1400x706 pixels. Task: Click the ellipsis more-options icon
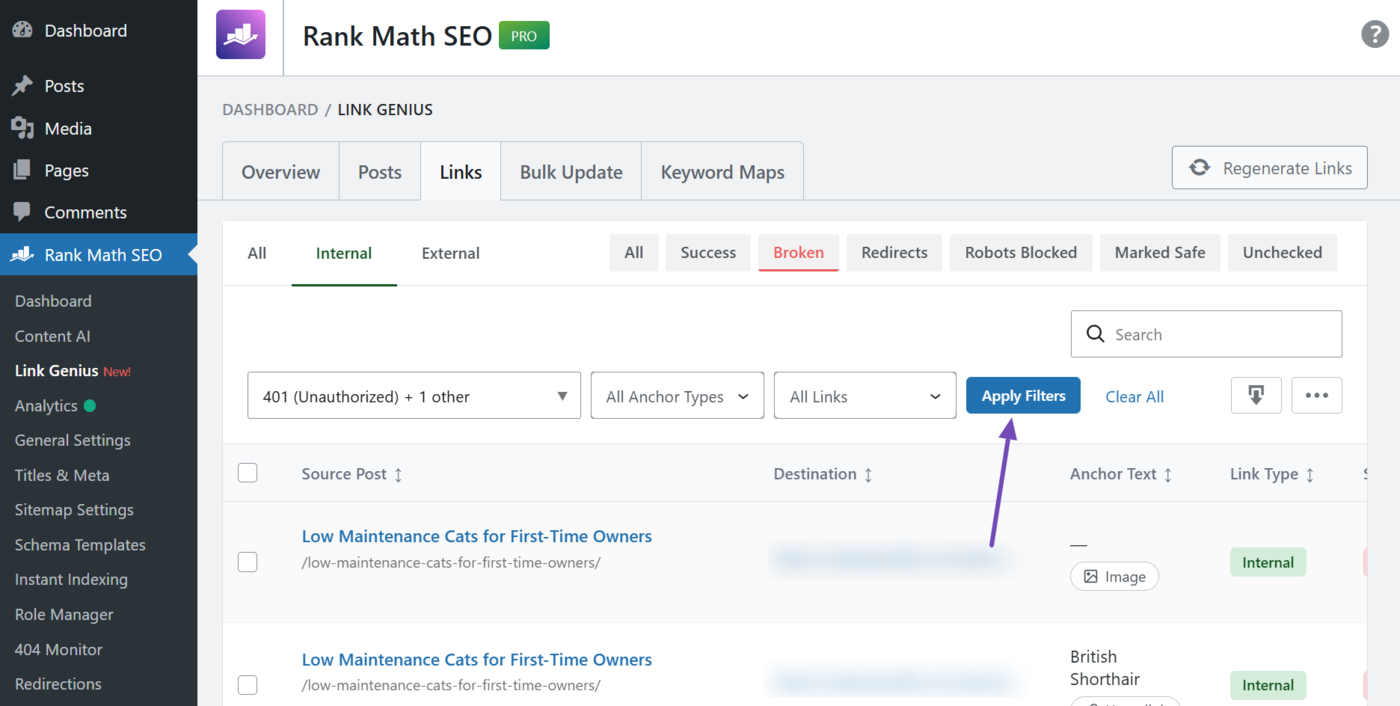[1317, 395]
